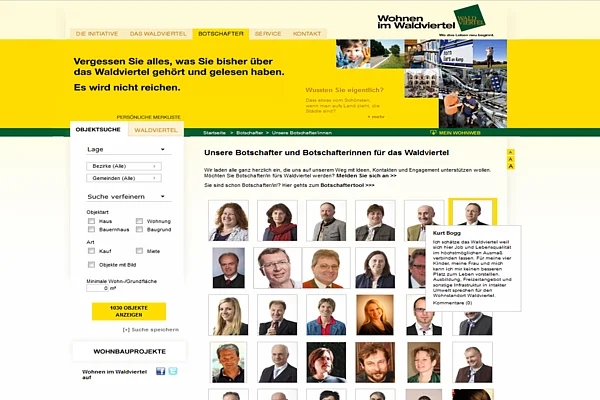Enable the Bauernhaus checkbox
The width and height of the screenshot is (600, 400).
pyautogui.click(x=92, y=230)
